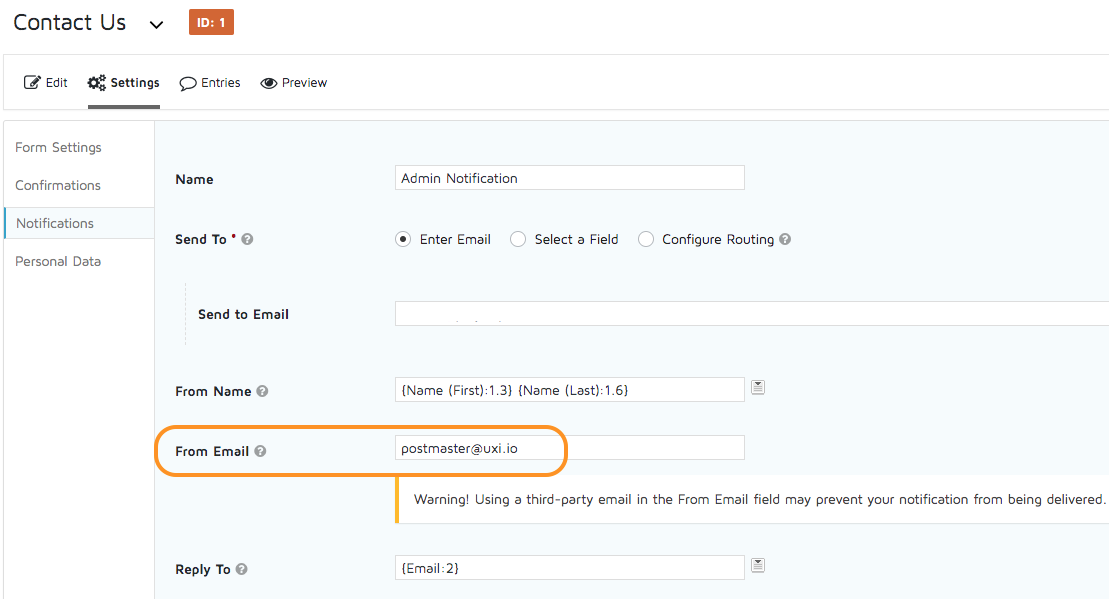This screenshot has height=599, width=1109.
Task: Click the help icon next to Reply To
Action: (x=242, y=569)
